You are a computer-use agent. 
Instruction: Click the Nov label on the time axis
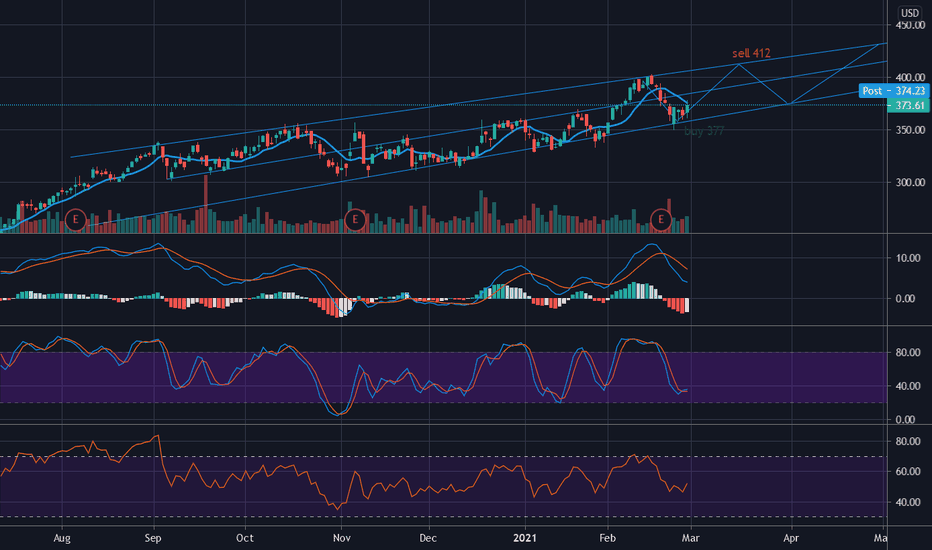click(342, 538)
